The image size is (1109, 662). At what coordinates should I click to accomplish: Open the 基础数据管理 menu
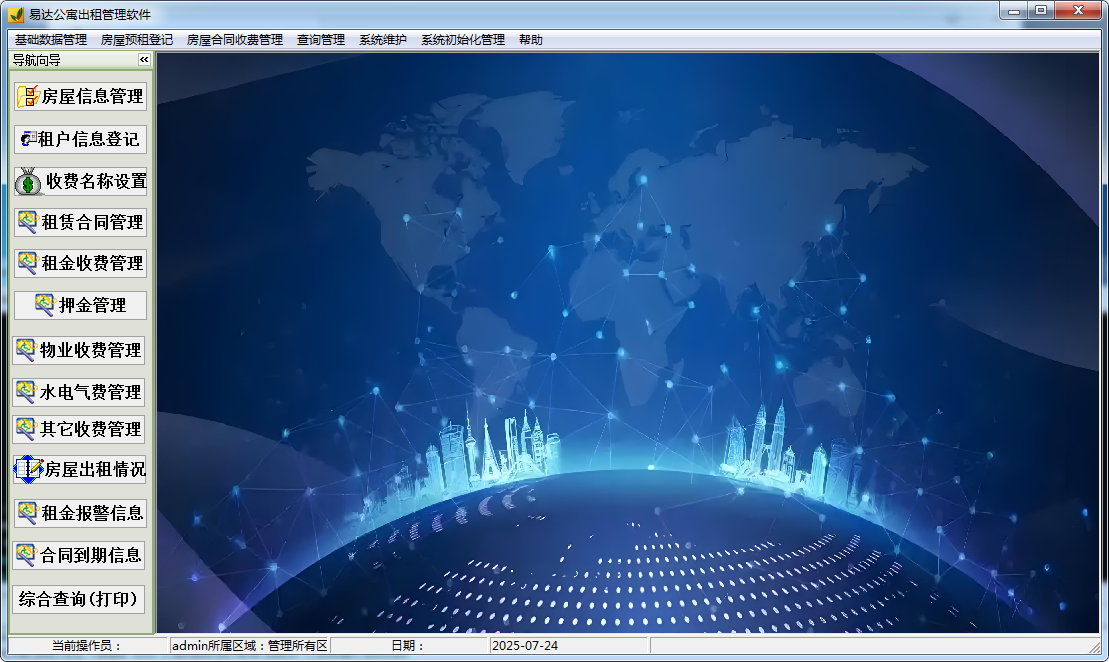coord(51,40)
